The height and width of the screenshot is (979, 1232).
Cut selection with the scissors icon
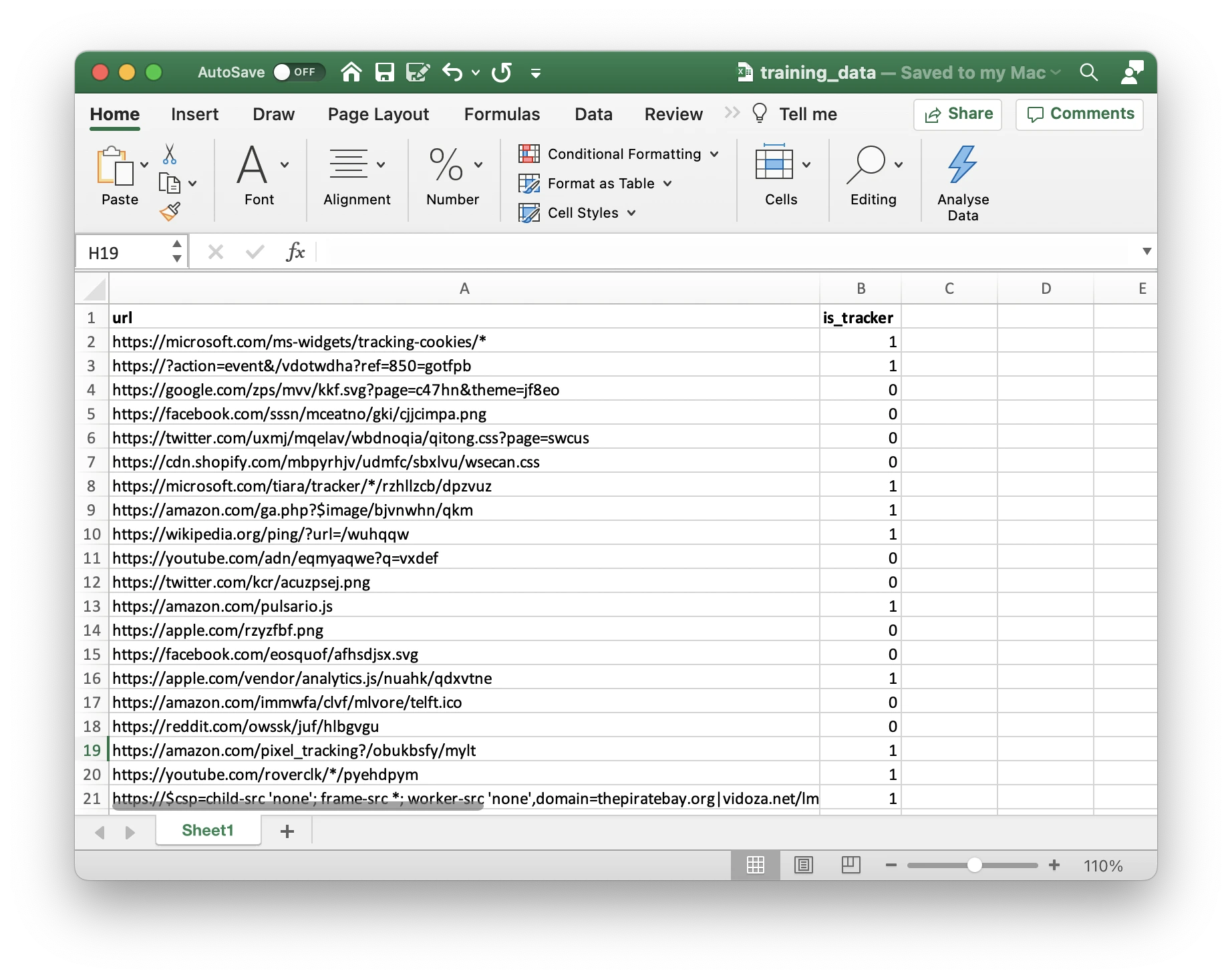pos(170,154)
